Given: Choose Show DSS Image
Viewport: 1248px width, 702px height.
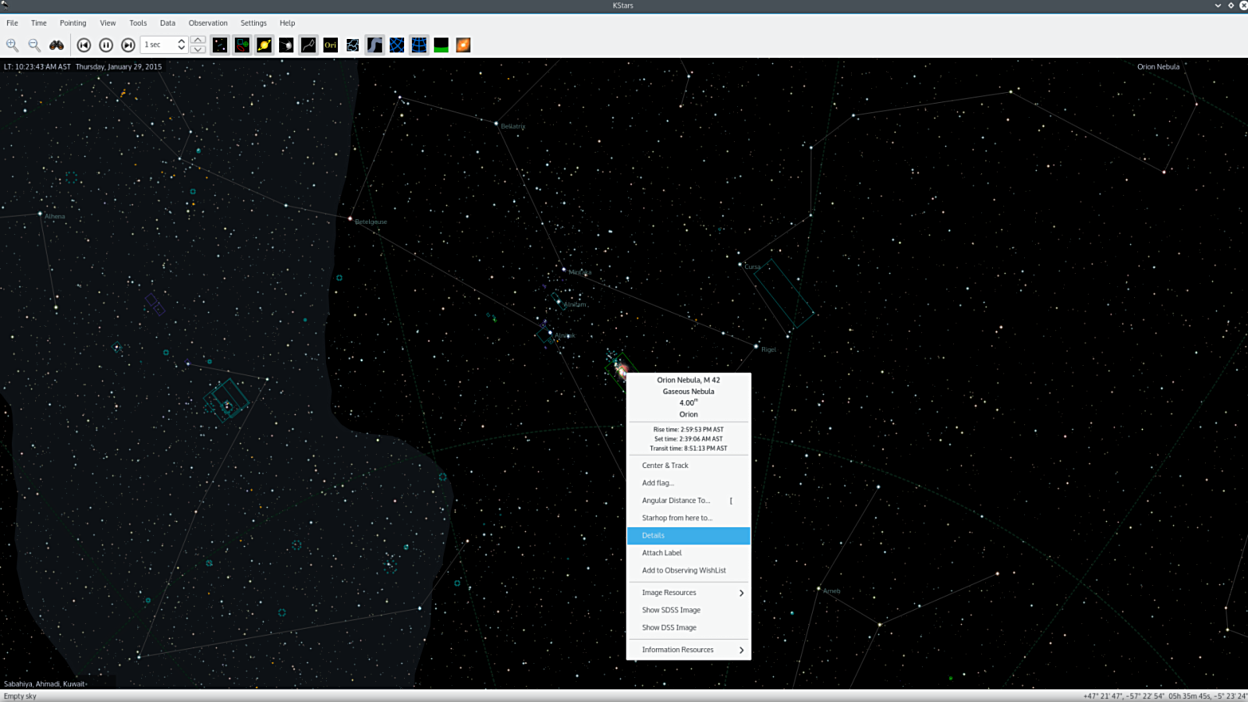Looking at the screenshot, I should (x=669, y=628).
